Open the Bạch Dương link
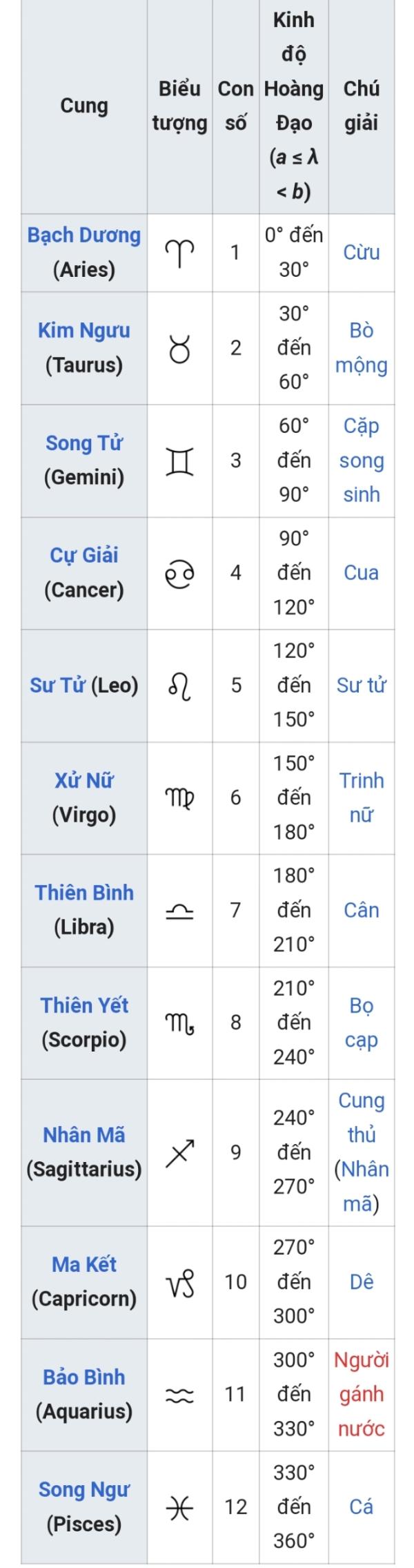This screenshot has width=414, height=1568. pos(83,235)
